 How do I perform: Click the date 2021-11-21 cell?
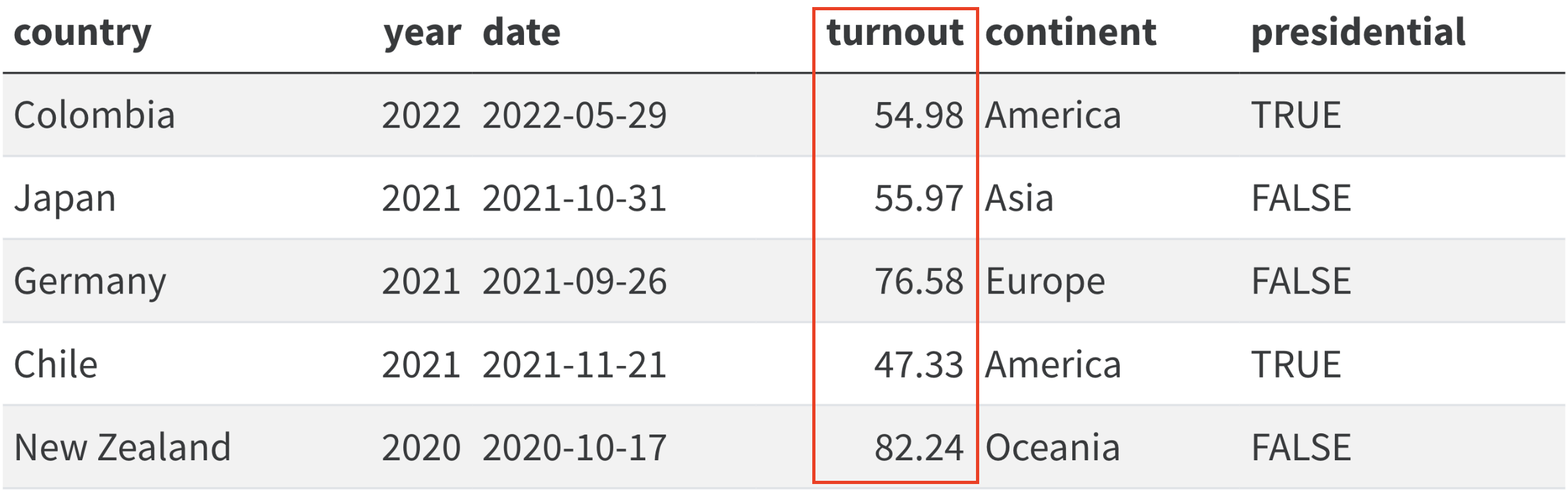click(575, 365)
